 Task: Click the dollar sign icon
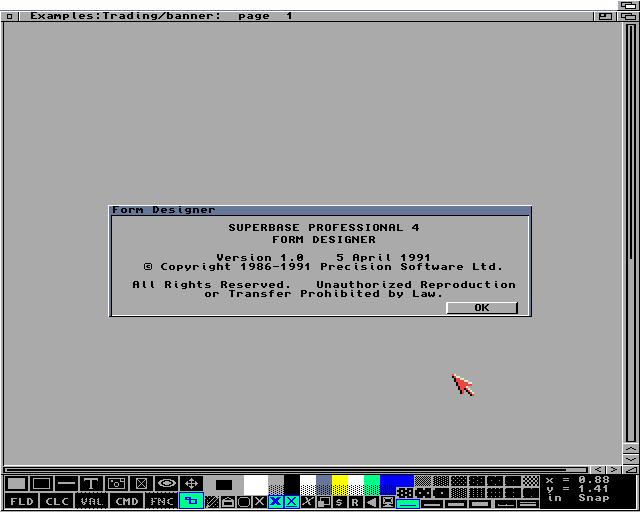pos(339,502)
